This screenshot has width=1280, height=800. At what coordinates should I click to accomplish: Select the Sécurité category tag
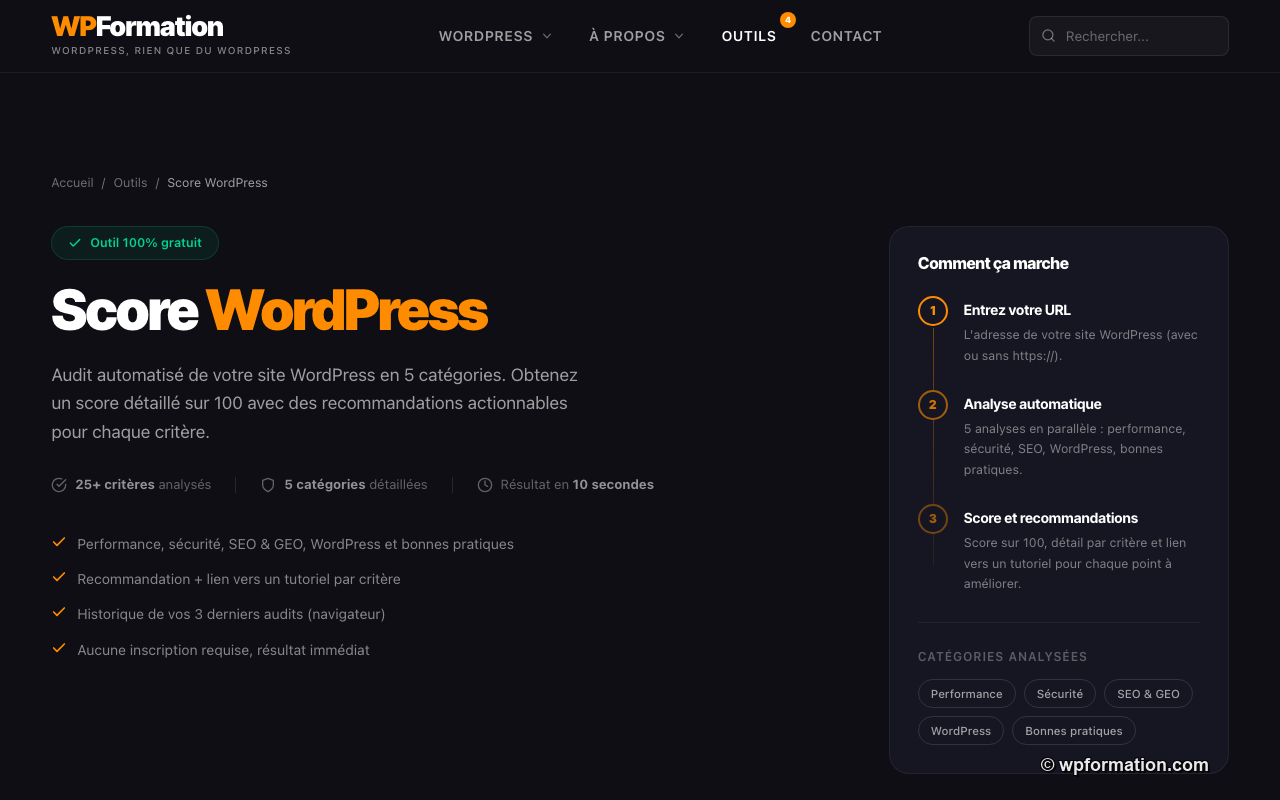click(1060, 694)
